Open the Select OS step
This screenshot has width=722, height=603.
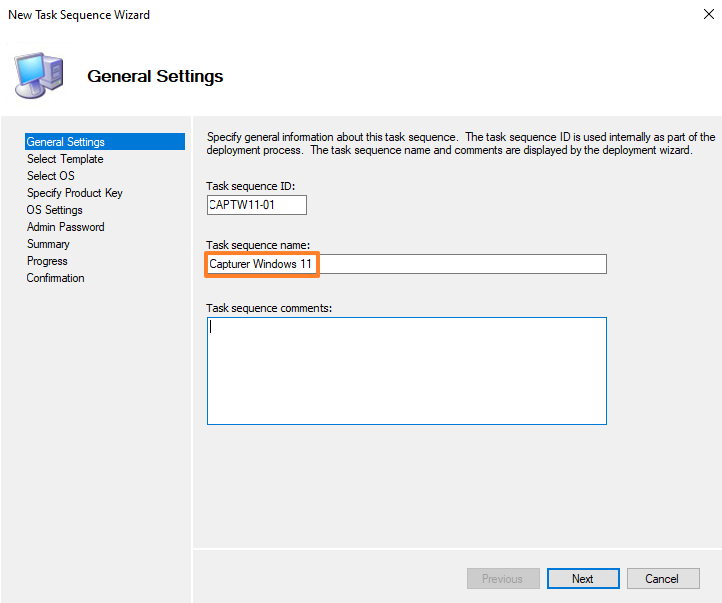[51, 176]
